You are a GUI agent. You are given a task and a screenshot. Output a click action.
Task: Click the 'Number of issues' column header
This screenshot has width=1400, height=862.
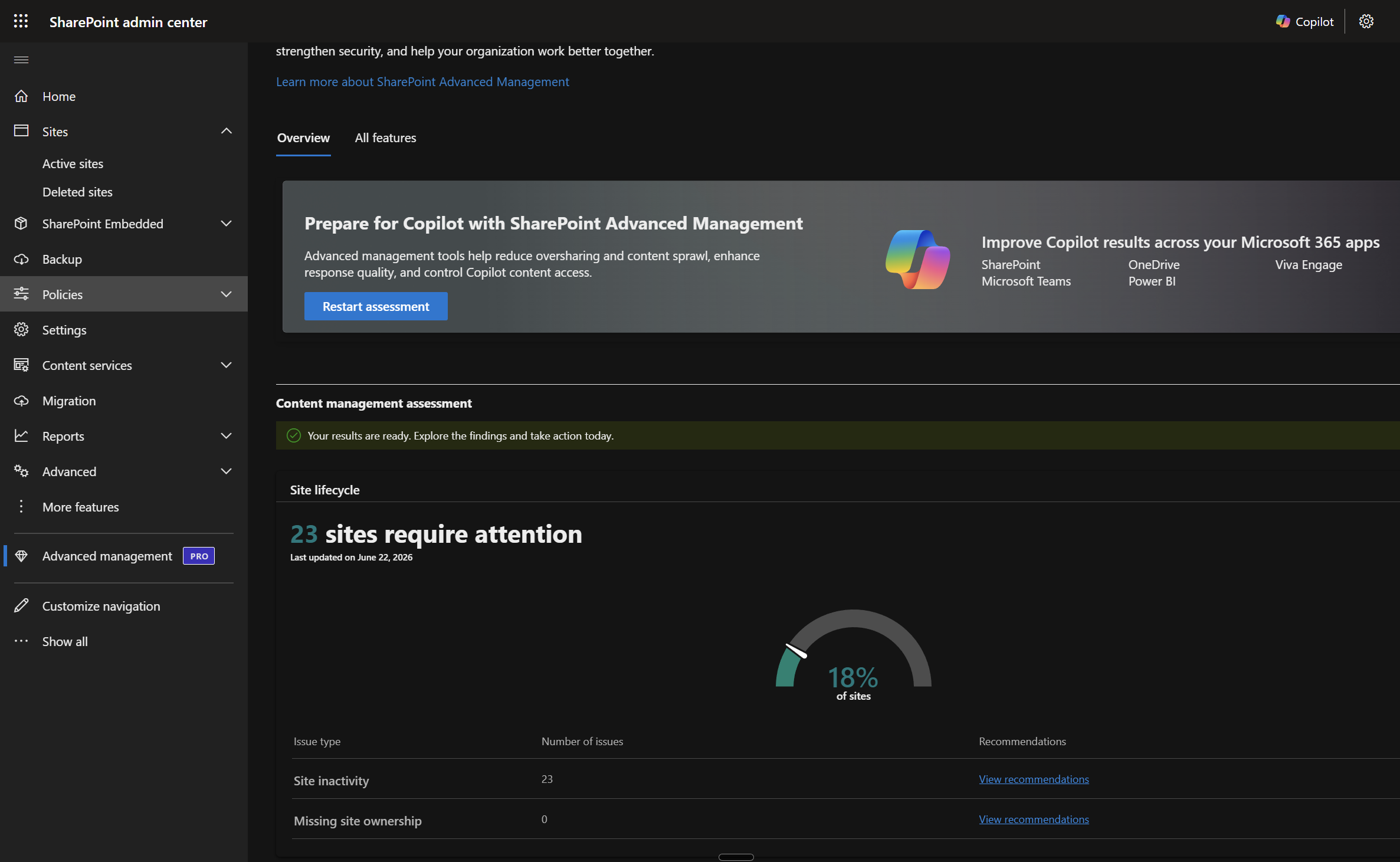click(x=582, y=741)
